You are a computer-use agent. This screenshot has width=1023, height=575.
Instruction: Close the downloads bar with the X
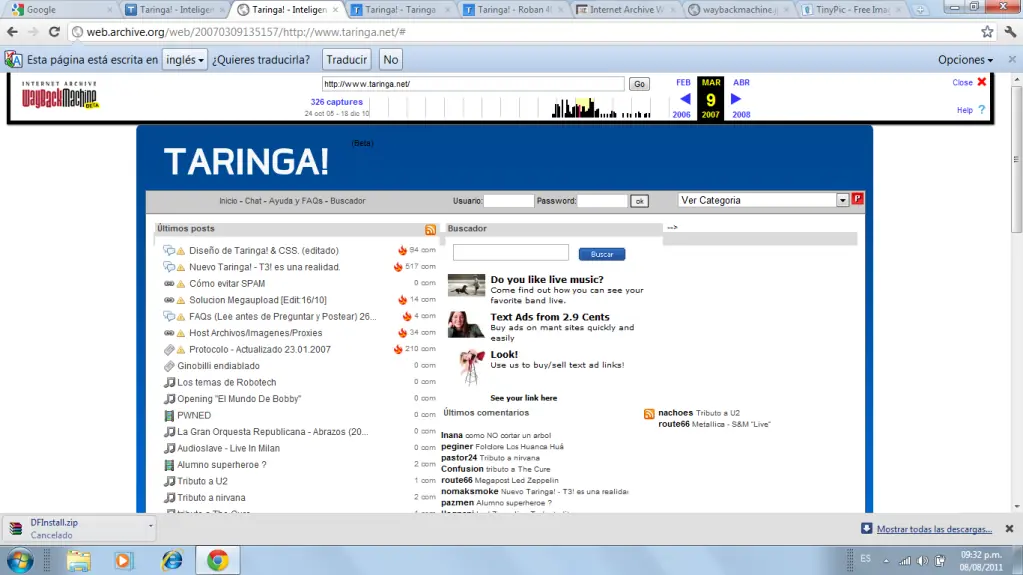[x=1009, y=529]
